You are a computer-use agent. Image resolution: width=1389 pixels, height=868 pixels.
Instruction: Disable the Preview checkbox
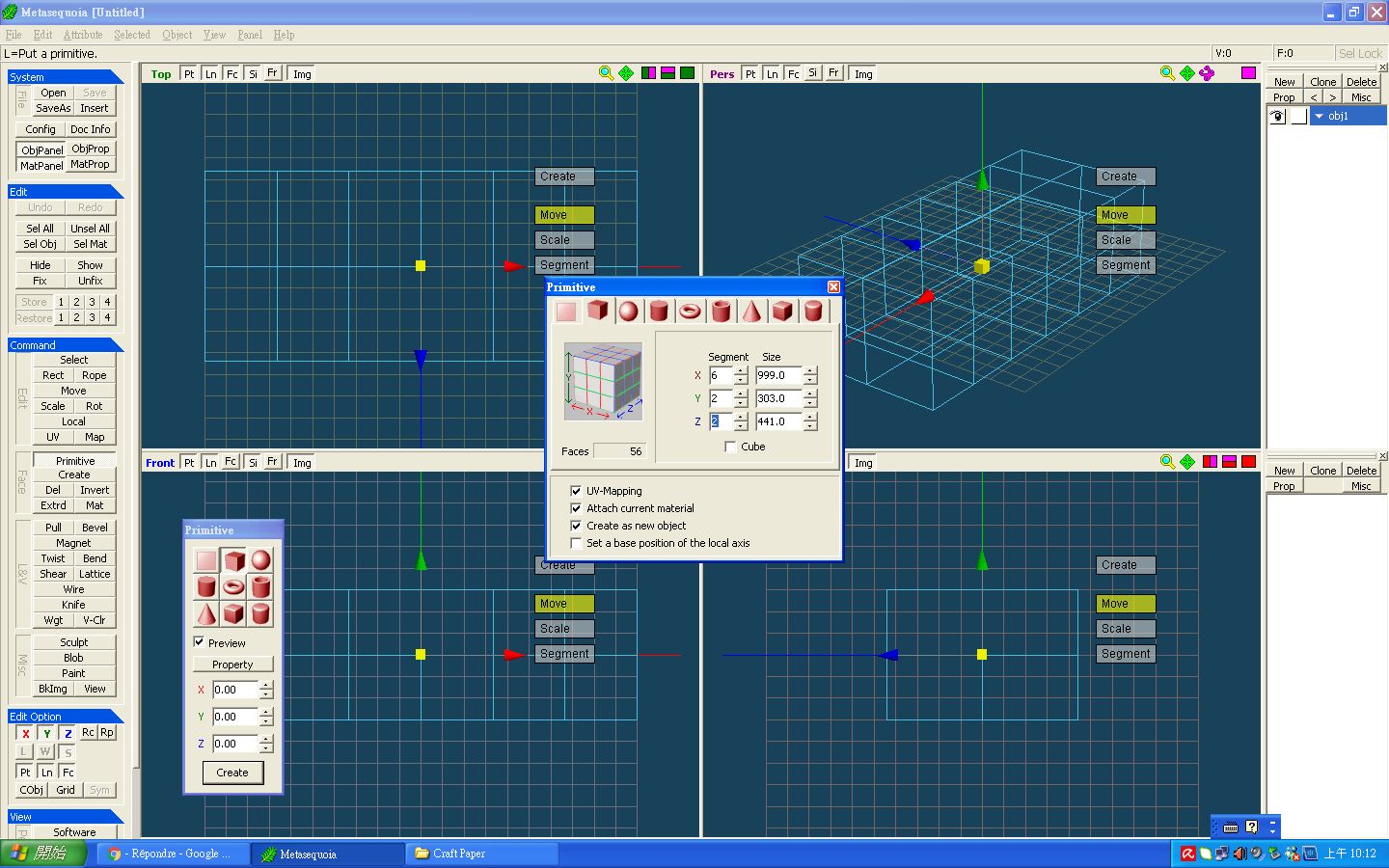[199, 642]
